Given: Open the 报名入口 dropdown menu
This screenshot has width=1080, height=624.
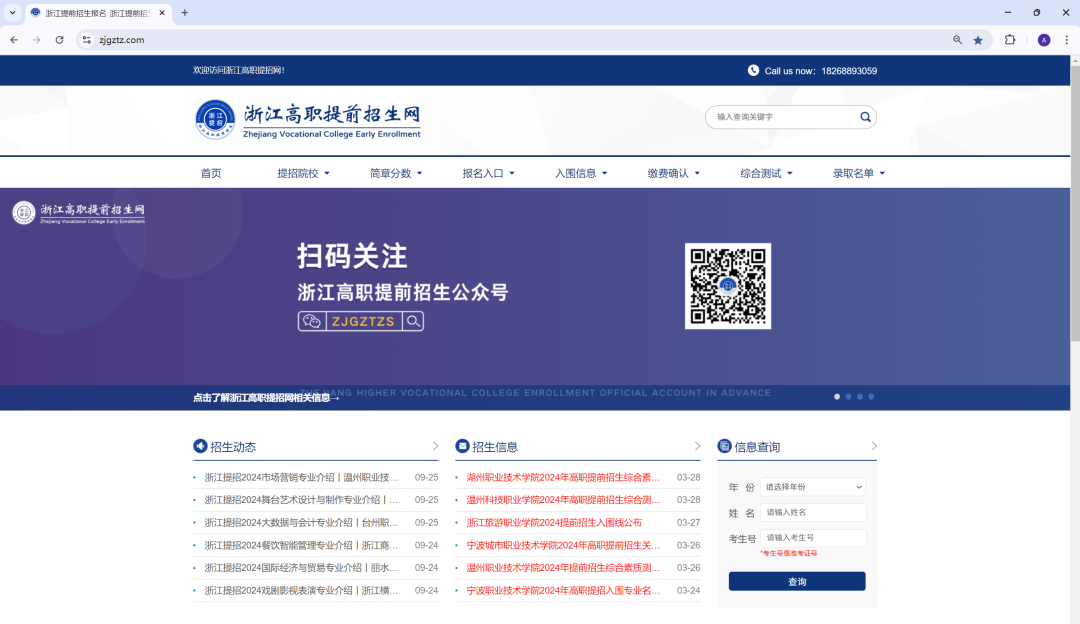Looking at the screenshot, I should (488, 174).
